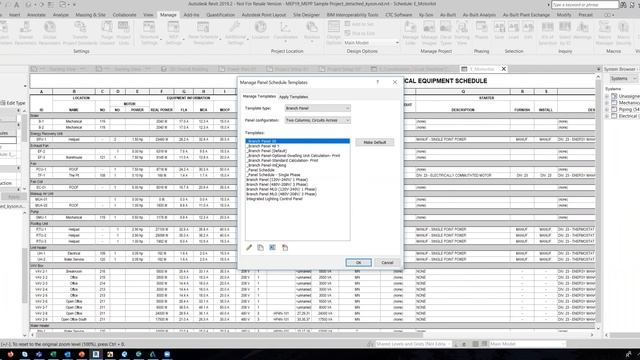Click the Make Default button
This screenshot has width=640, height=360.
(x=375, y=142)
